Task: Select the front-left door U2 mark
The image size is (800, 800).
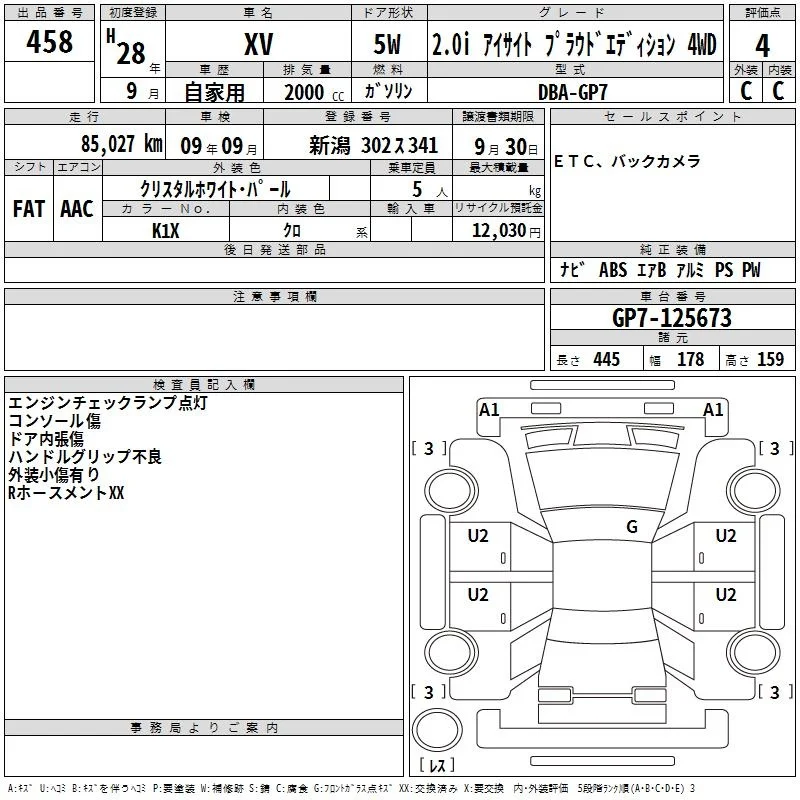Action: [x=478, y=536]
